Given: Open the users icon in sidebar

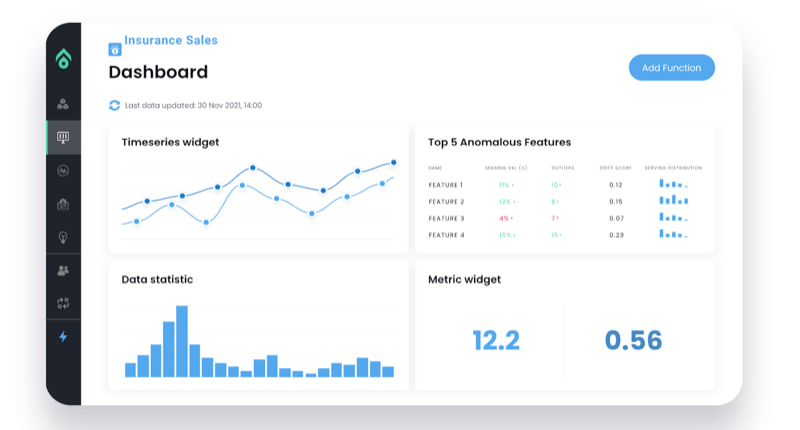Looking at the screenshot, I should [x=63, y=270].
